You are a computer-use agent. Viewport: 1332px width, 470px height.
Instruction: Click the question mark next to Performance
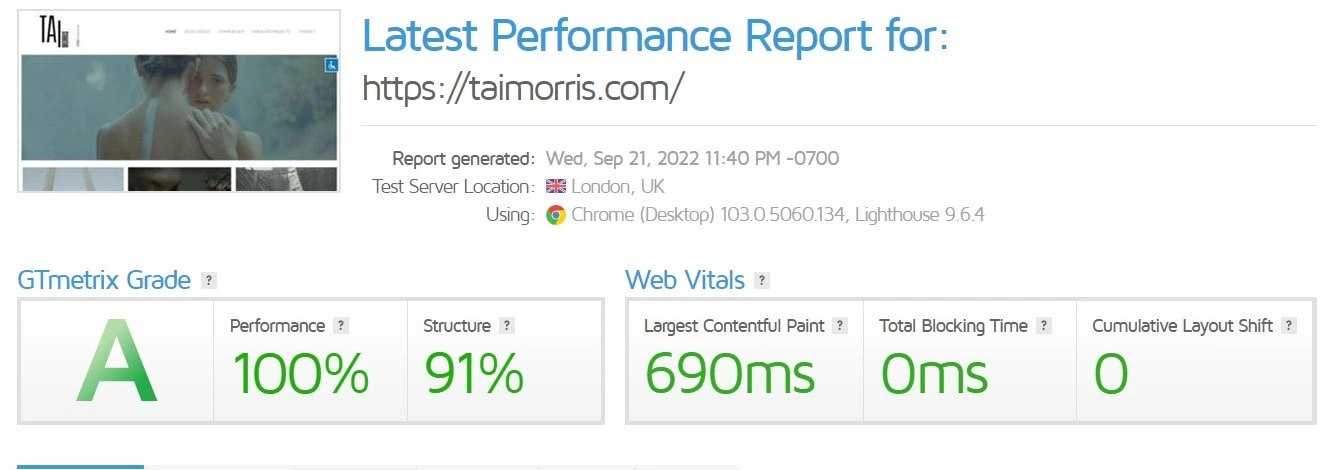[341, 326]
